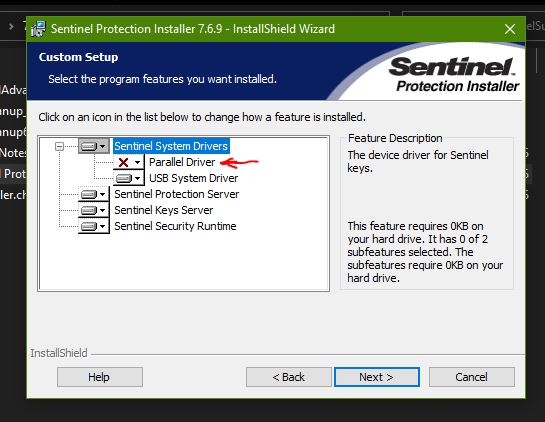Select the USB System Driver feature

(194, 178)
